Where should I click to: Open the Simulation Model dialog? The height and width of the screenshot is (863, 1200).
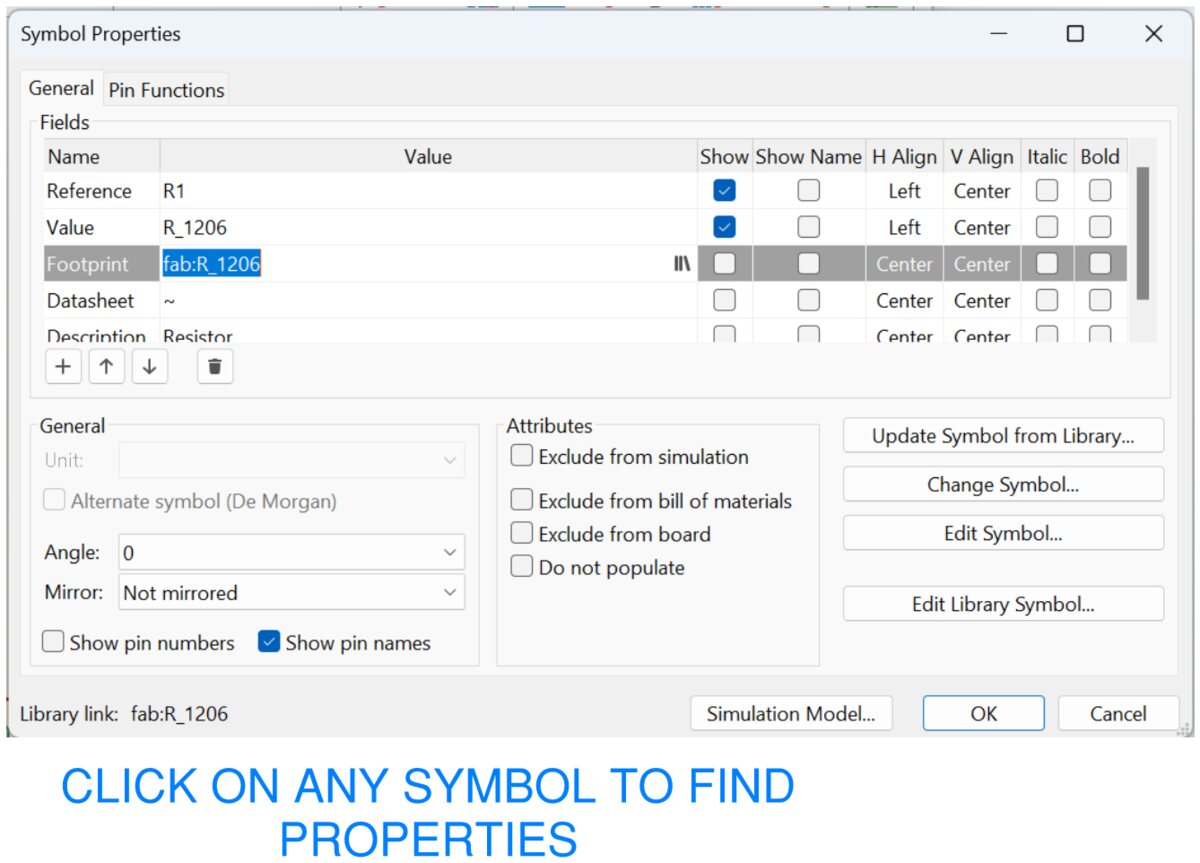[791, 713]
